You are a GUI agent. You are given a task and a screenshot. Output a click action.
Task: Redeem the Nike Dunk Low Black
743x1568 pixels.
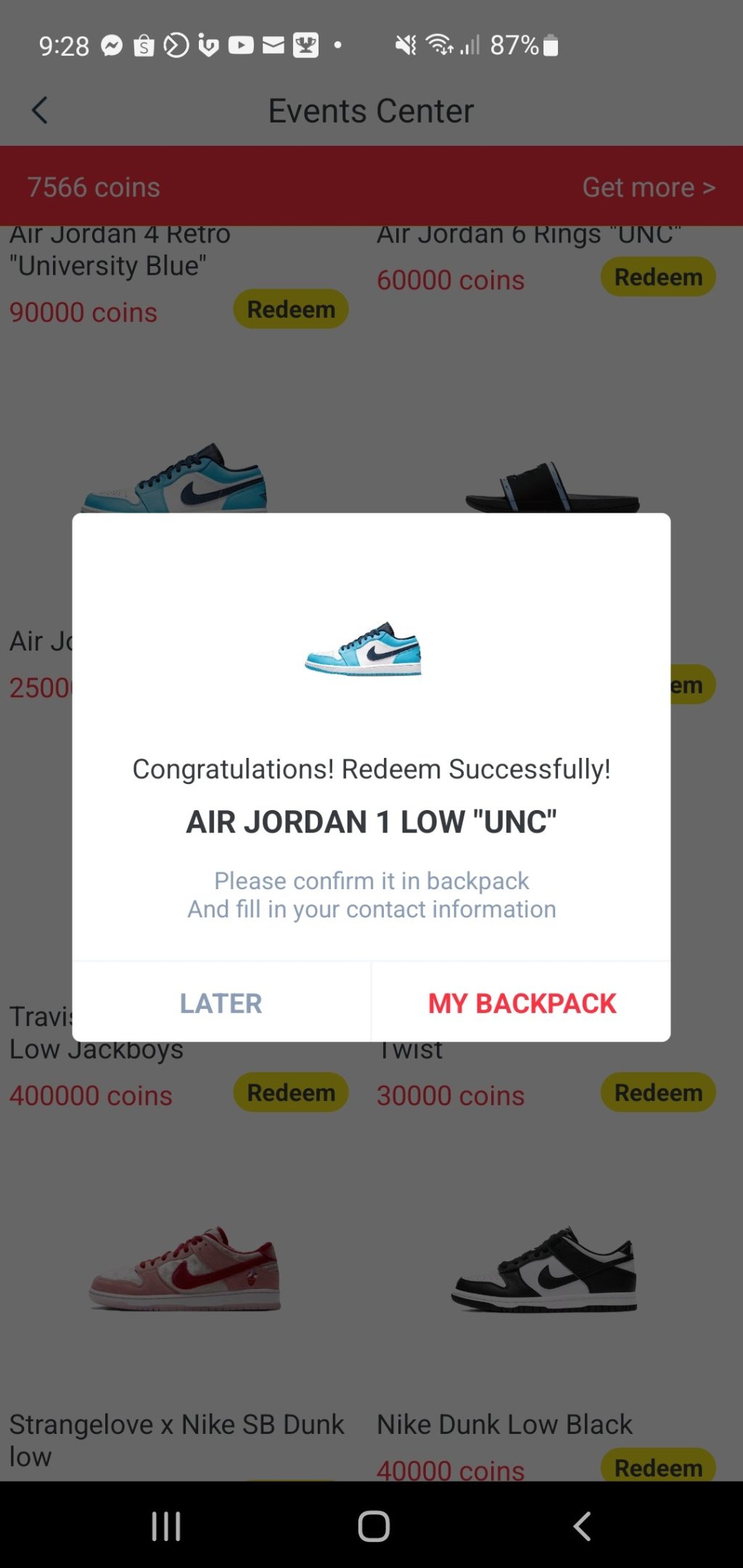[x=658, y=1466]
